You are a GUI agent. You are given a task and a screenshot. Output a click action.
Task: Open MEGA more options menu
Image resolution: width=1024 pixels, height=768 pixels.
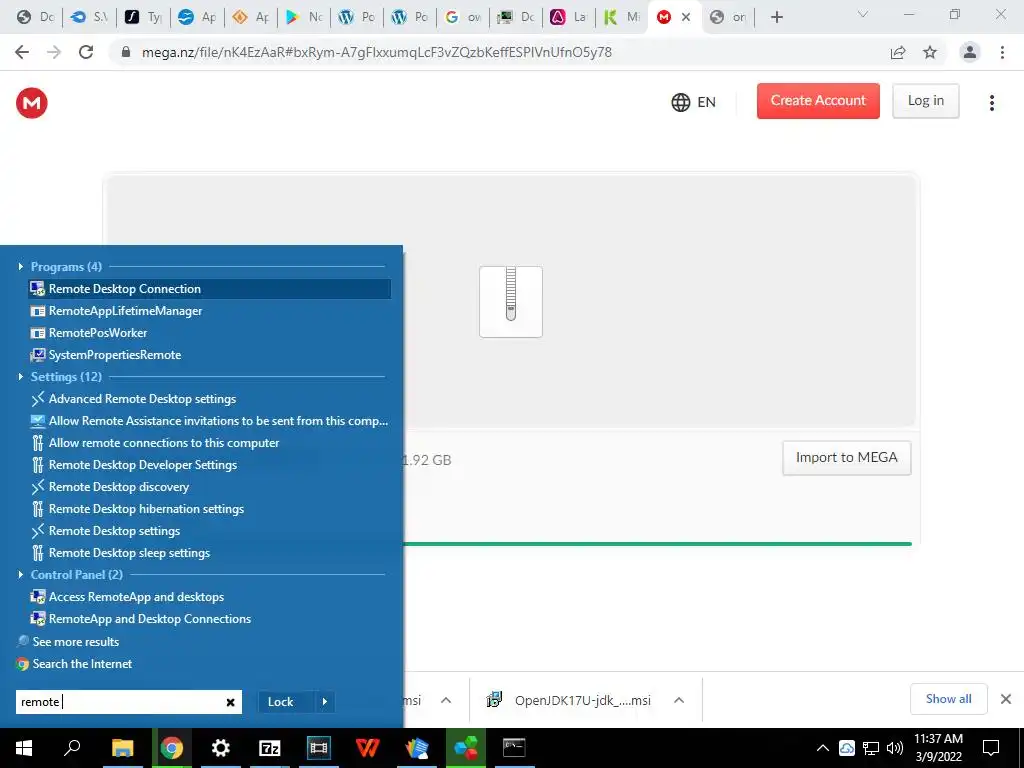point(991,103)
